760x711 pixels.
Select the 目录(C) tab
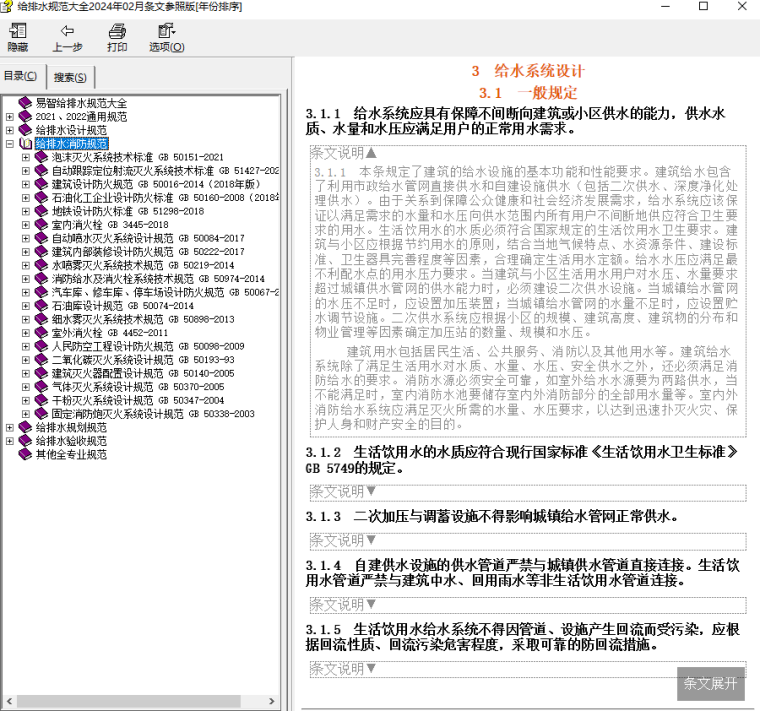[21, 77]
